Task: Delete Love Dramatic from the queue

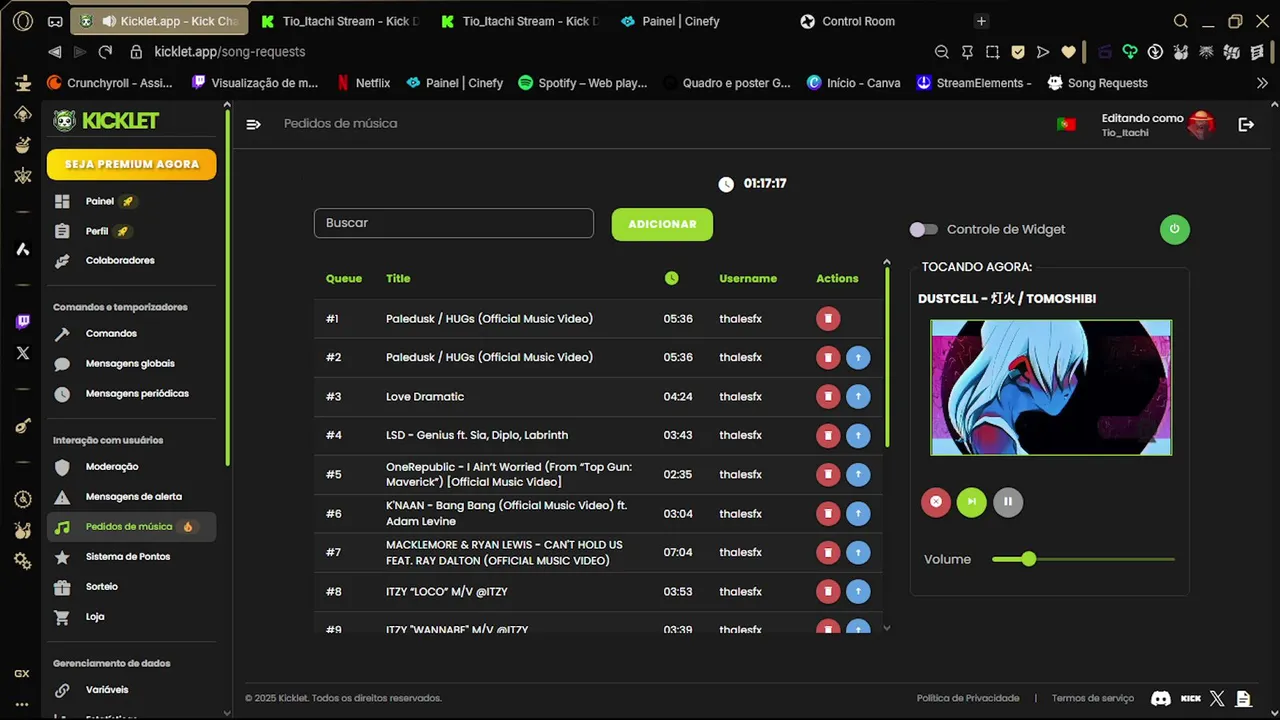Action: click(827, 397)
